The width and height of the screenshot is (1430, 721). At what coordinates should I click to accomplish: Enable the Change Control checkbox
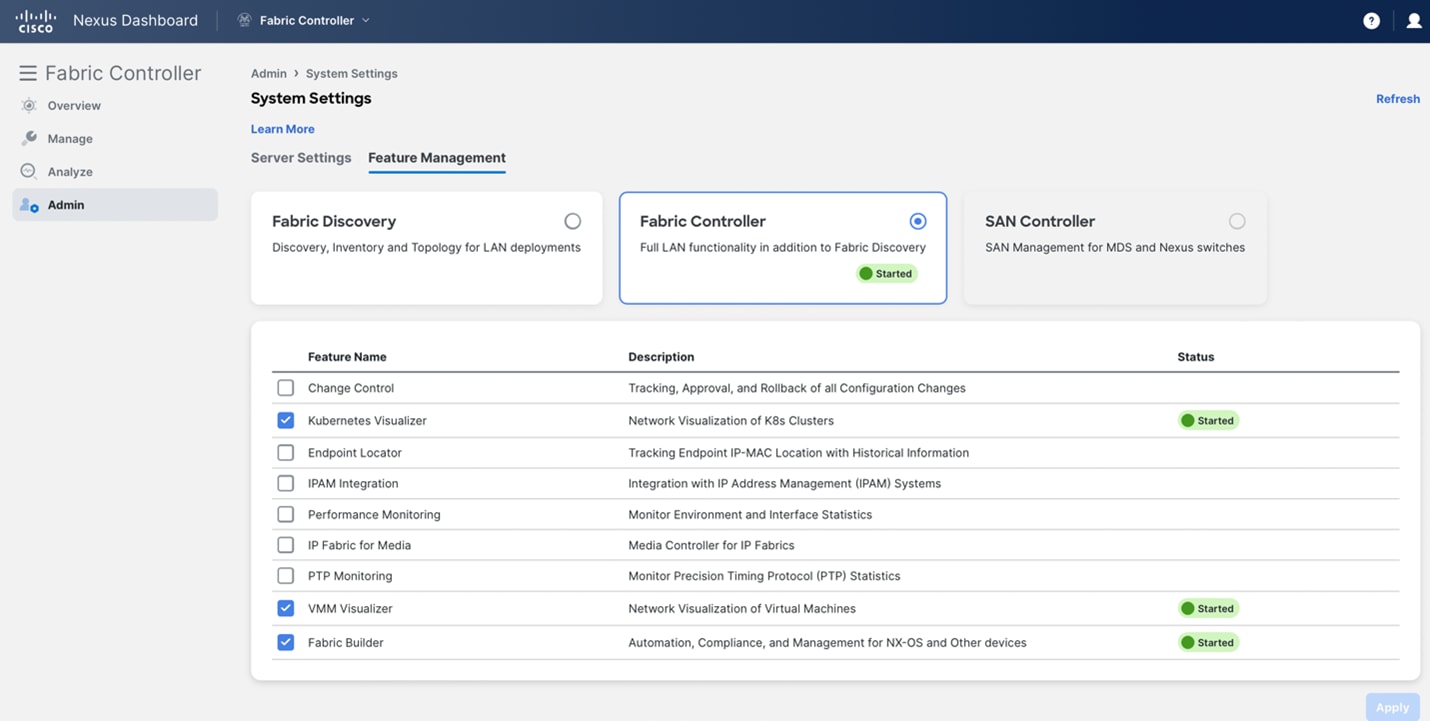[x=286, y=388]
